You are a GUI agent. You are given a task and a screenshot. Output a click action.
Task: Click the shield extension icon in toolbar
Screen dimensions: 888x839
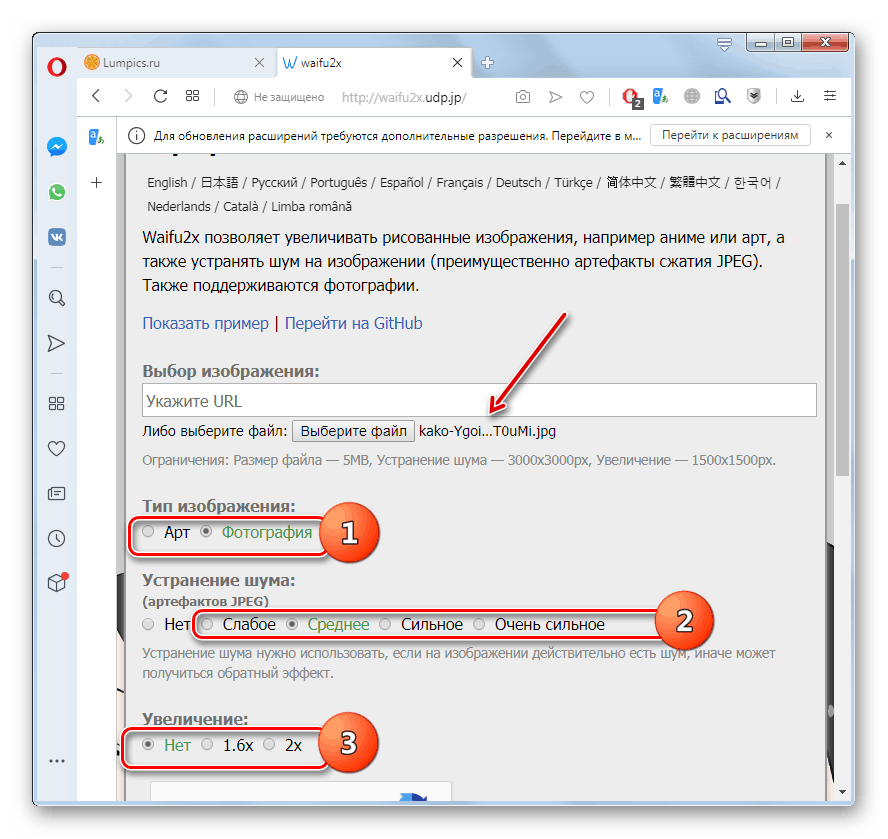point(753,96)
